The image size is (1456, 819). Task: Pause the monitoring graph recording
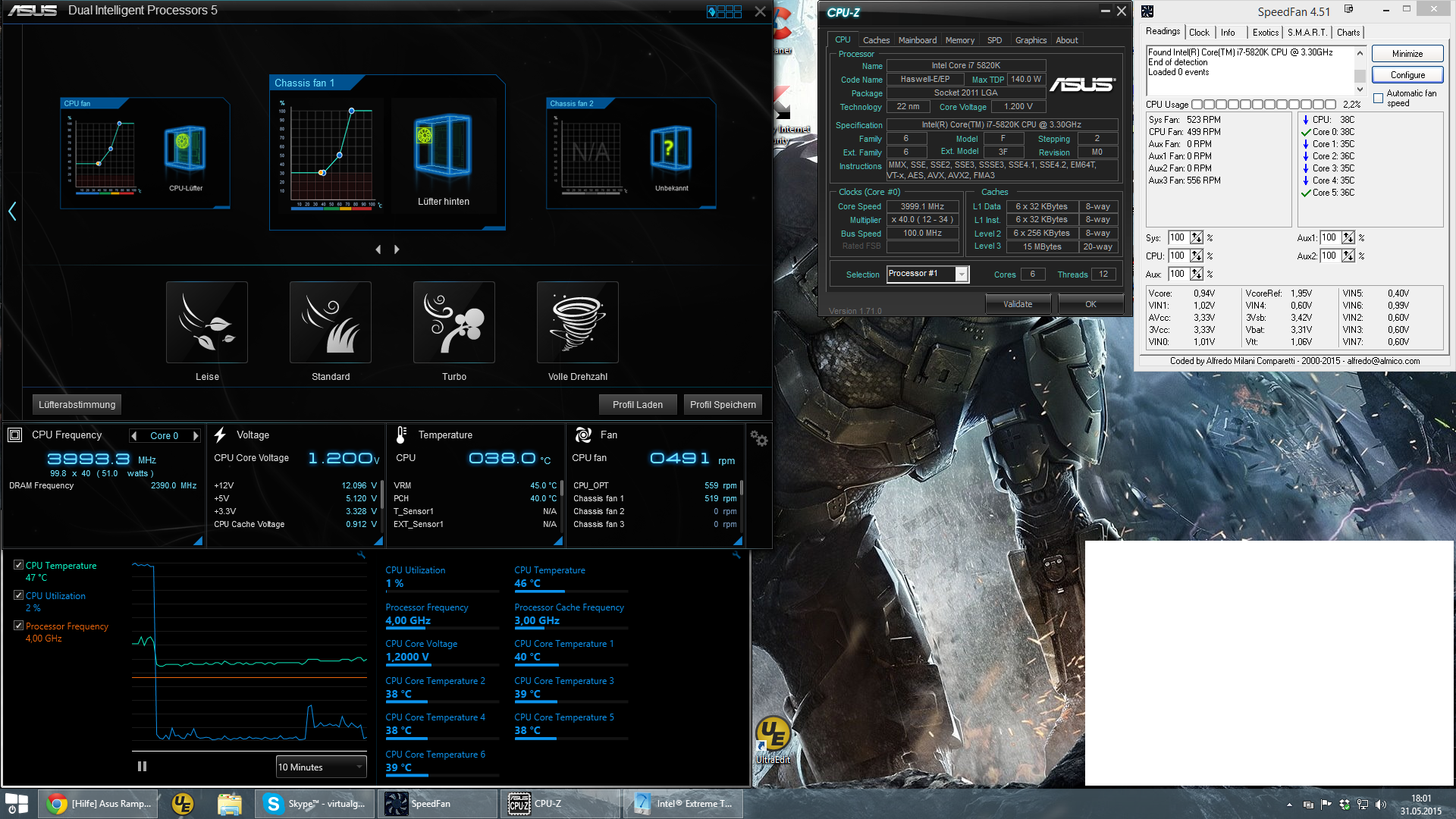tap(142, 767)
